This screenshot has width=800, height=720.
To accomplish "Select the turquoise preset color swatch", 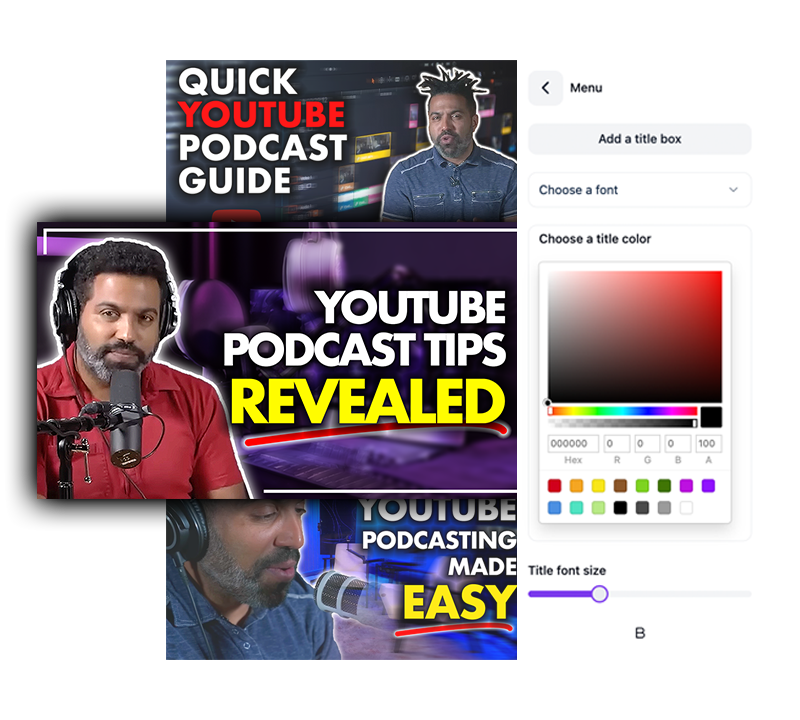I will [x=576, y=508].
